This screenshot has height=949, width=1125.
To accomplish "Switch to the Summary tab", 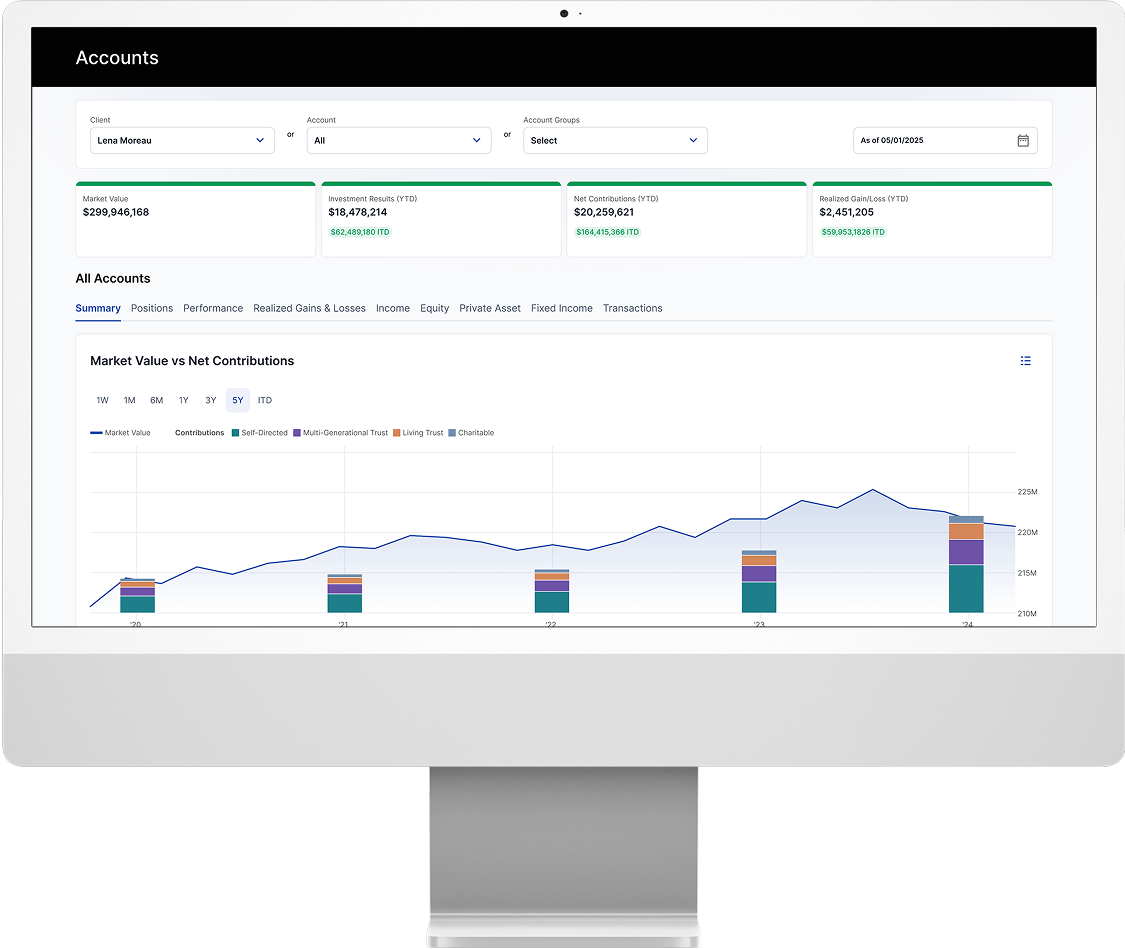I will click(x=98, y=308).
